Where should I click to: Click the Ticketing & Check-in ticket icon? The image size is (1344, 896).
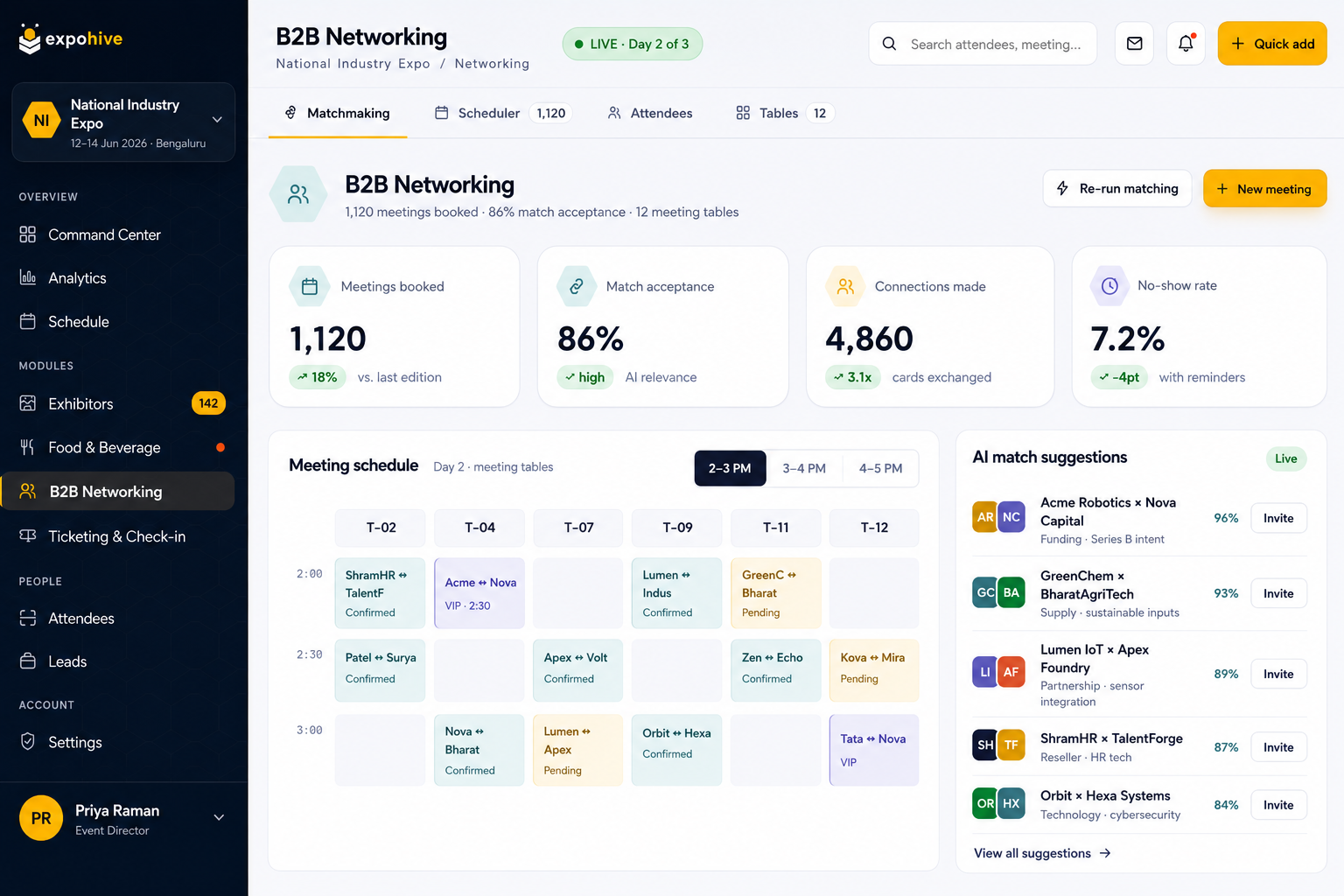28,535
